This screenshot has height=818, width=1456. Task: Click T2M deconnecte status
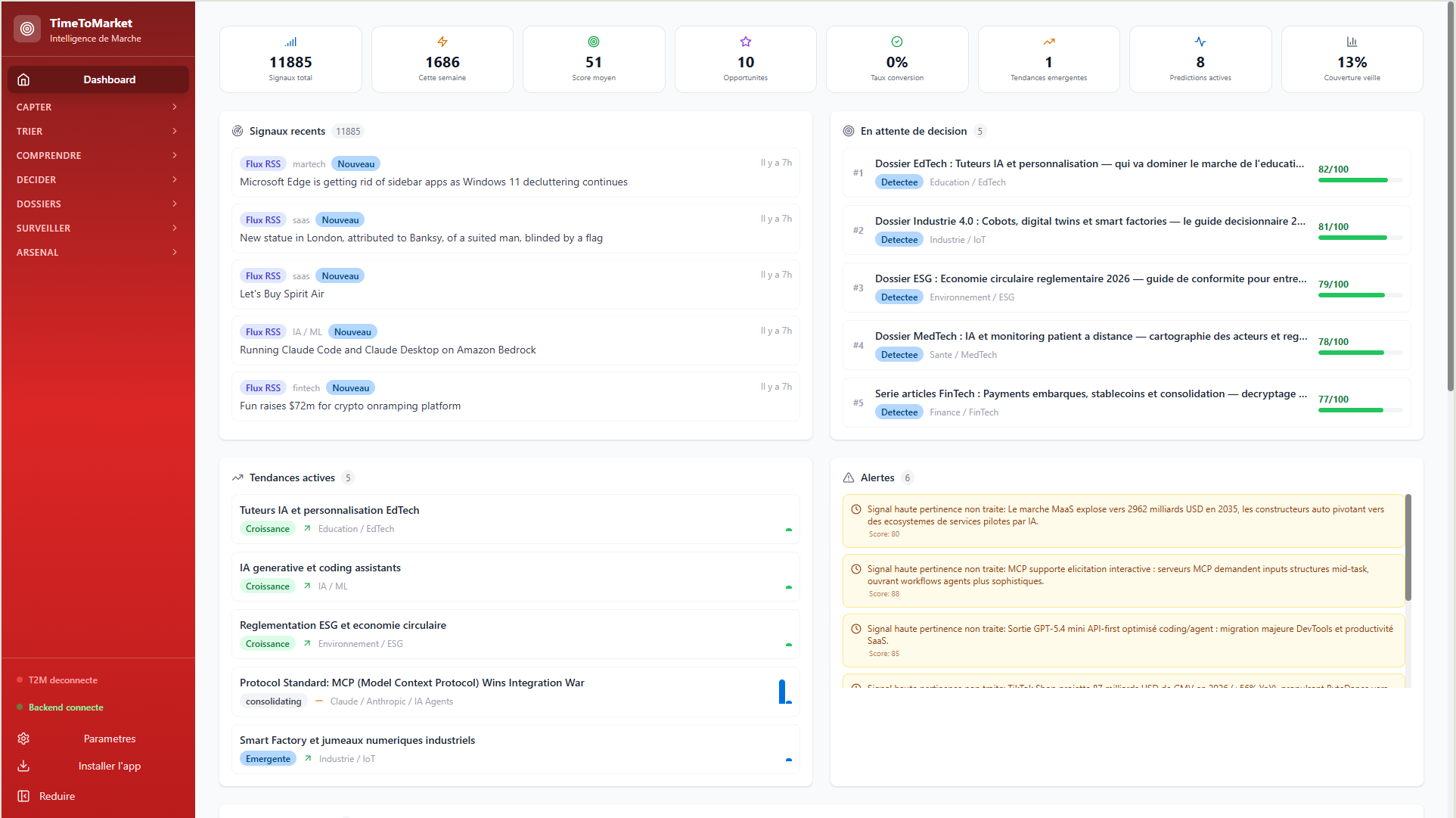click(x=57, y=680)
